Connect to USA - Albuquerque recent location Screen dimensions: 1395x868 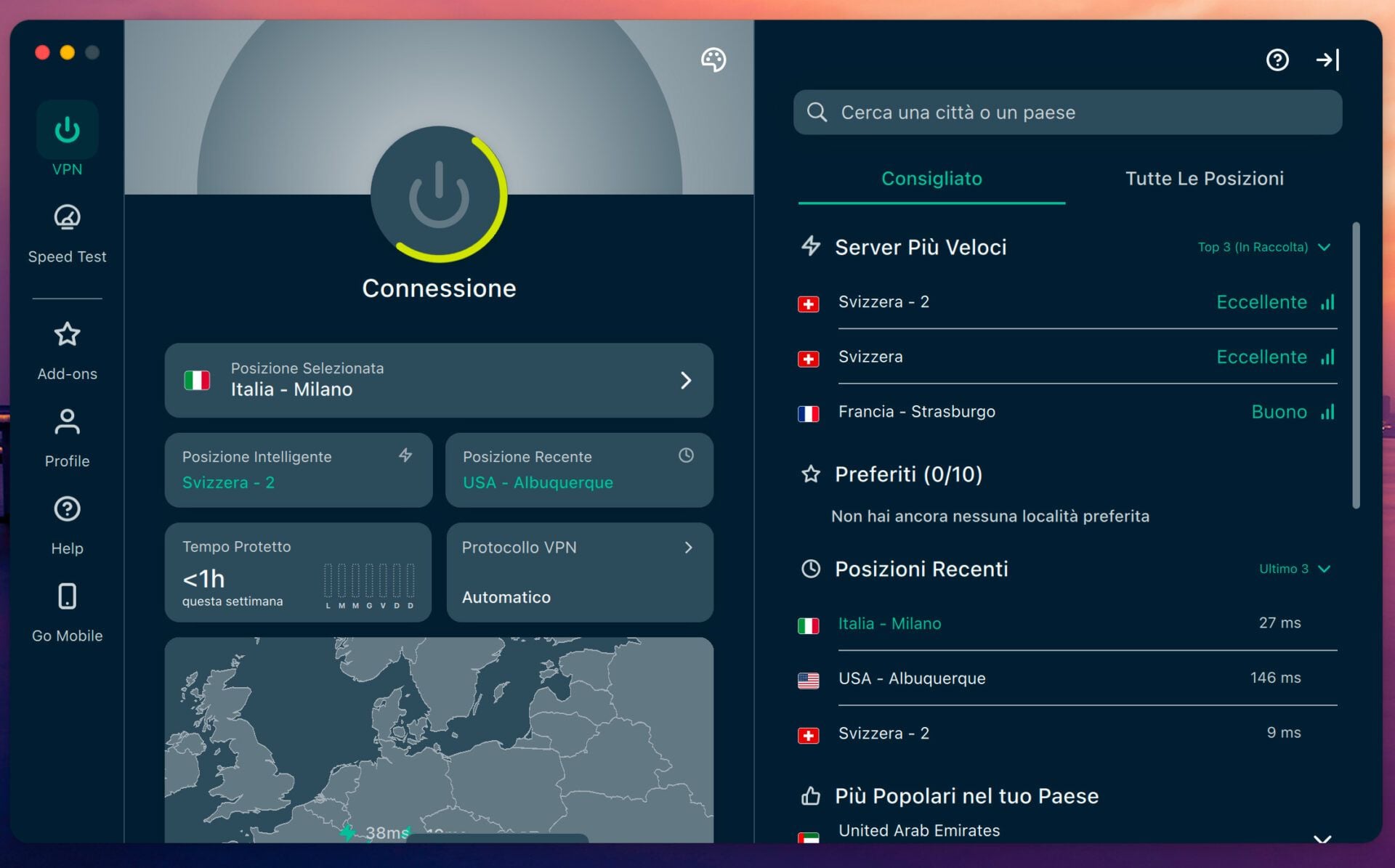[912, 678]
